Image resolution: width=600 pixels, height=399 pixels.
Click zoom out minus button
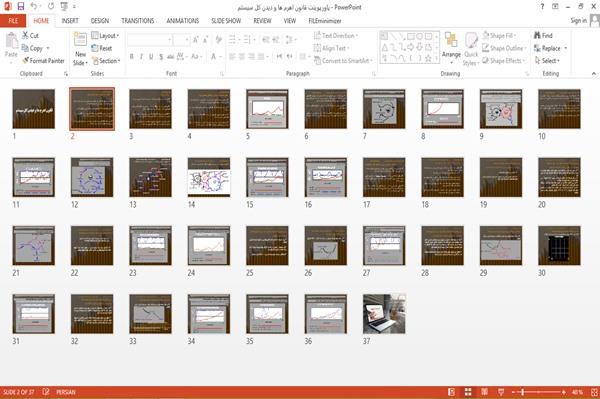click(514, 392)
